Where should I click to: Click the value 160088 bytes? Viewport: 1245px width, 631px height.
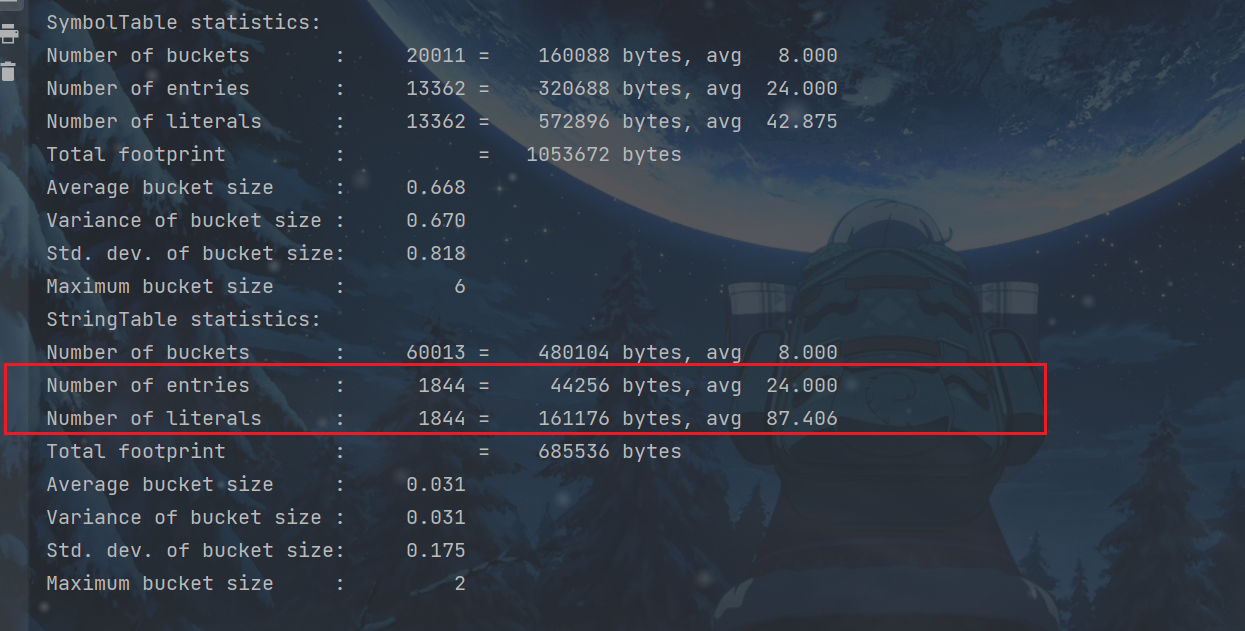coord(573,55)
